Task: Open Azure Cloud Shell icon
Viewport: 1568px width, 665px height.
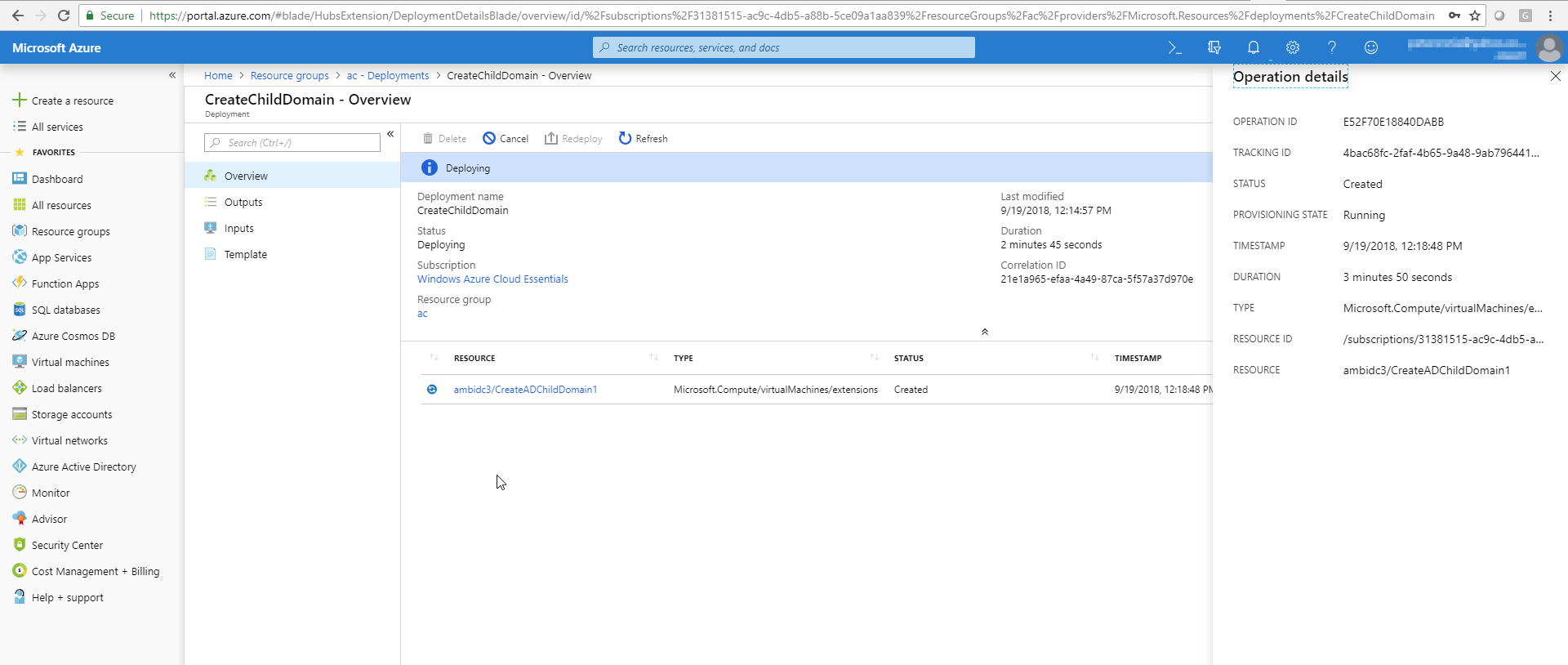Action: point(1174,47)
